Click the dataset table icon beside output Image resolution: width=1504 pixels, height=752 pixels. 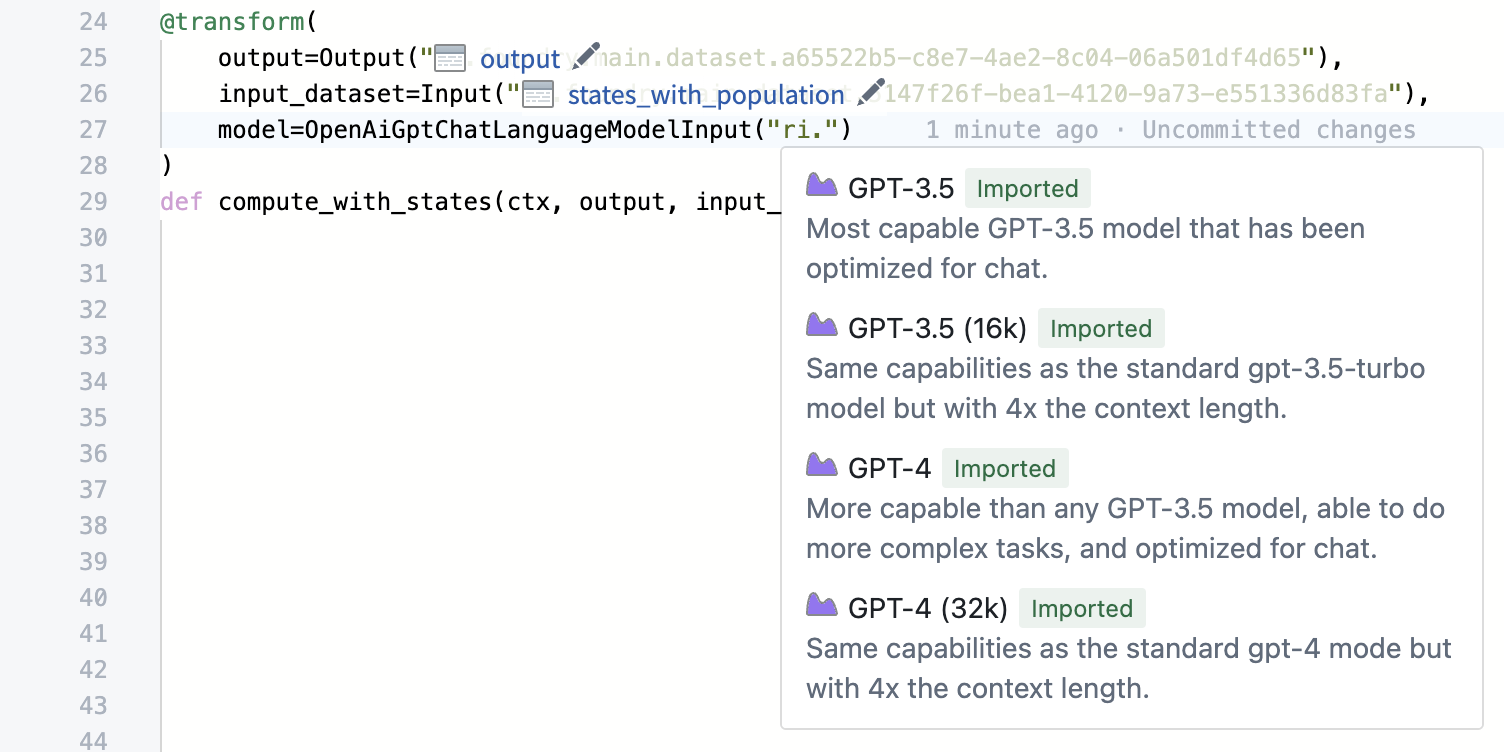tap(450, 59)
